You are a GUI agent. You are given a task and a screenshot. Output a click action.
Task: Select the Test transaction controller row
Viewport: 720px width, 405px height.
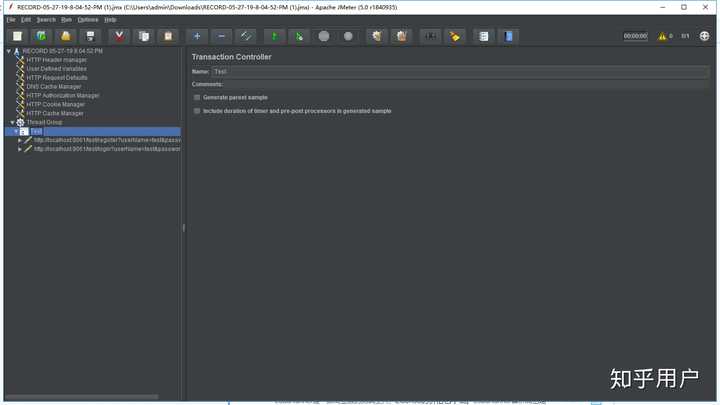(x=93, y=131)
